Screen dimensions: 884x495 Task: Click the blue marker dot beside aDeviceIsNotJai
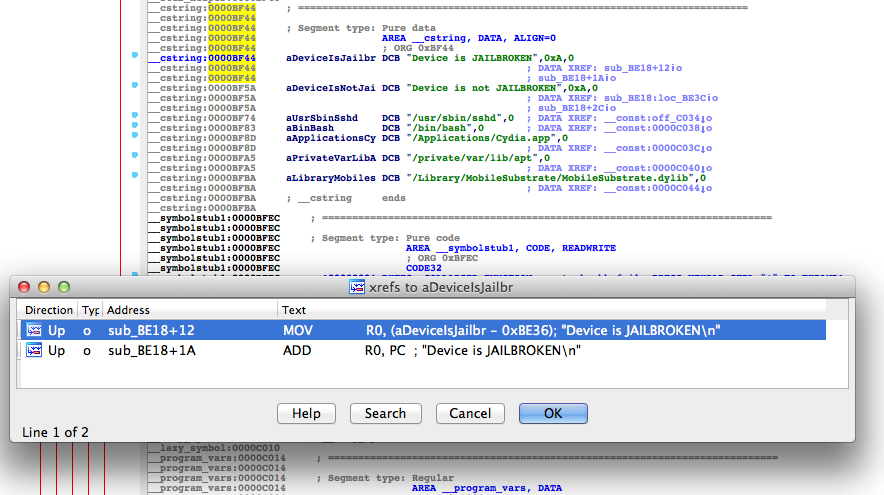coord(135,87)
